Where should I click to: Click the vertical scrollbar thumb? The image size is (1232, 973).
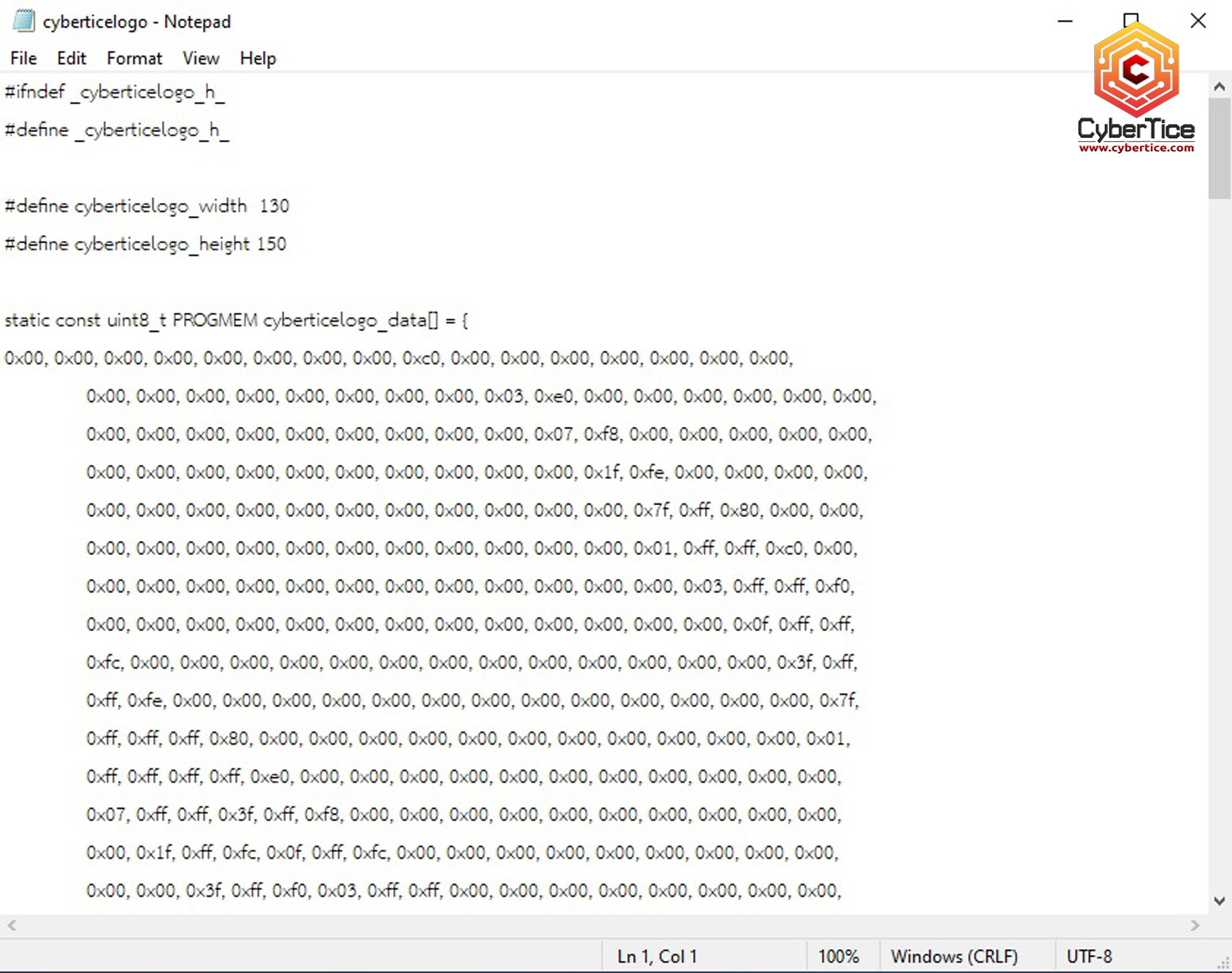1220,148
